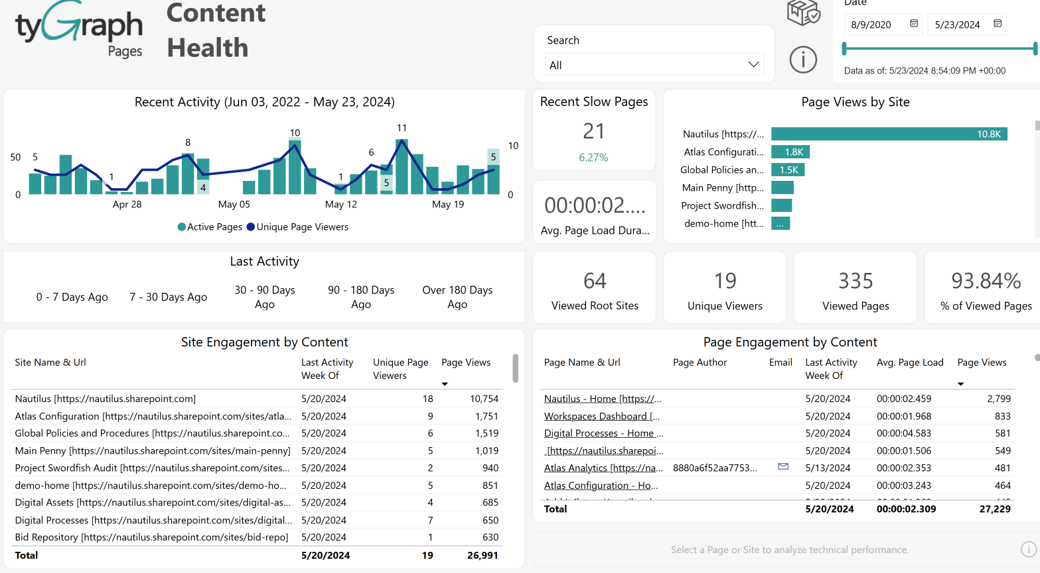Click the tyGraph Pages logo

click(x=78, y=30)
